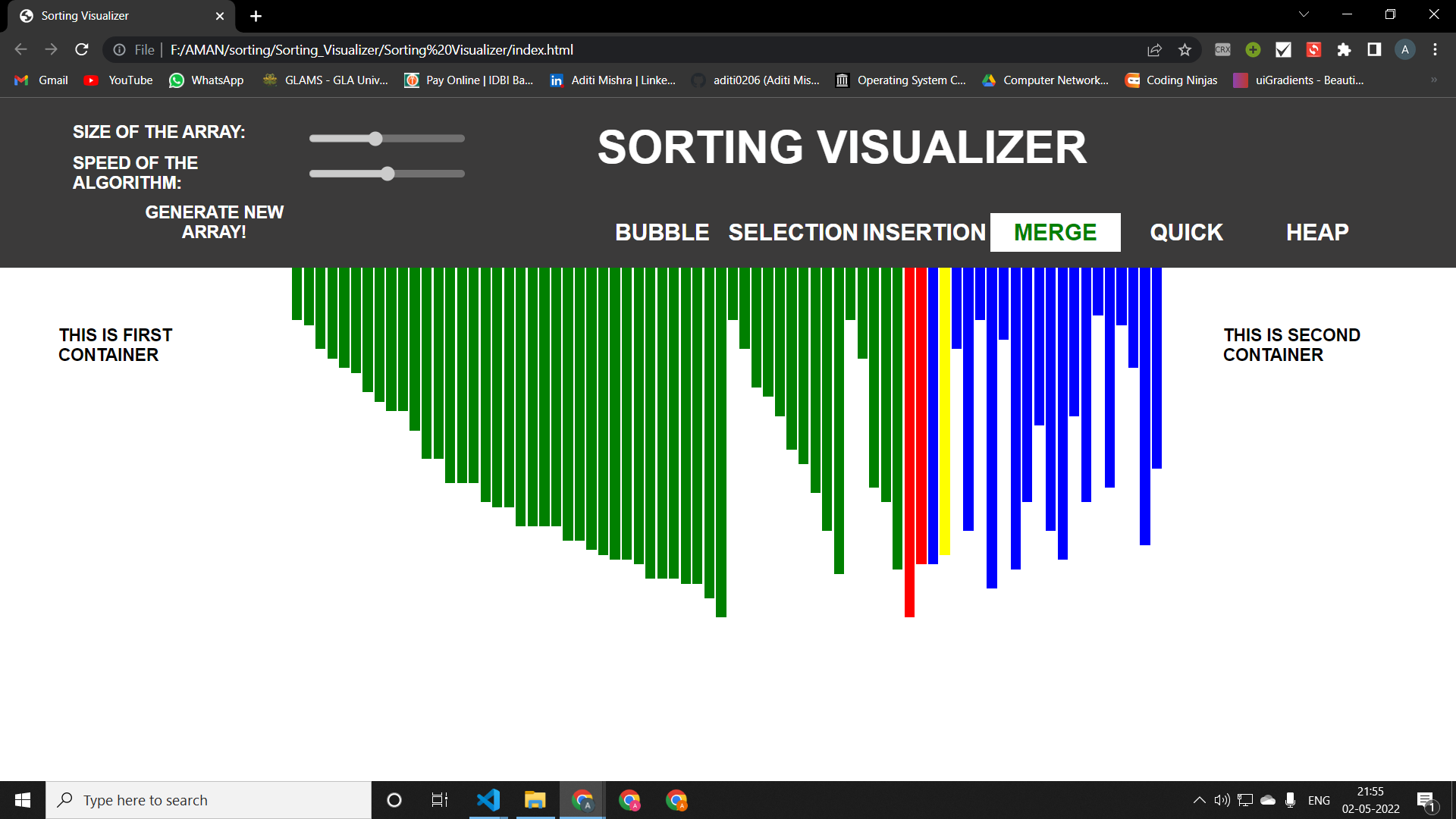Expand the bookmarks overflow chevron
This screenshot has width=1456, height=819.
point(1434,80)
